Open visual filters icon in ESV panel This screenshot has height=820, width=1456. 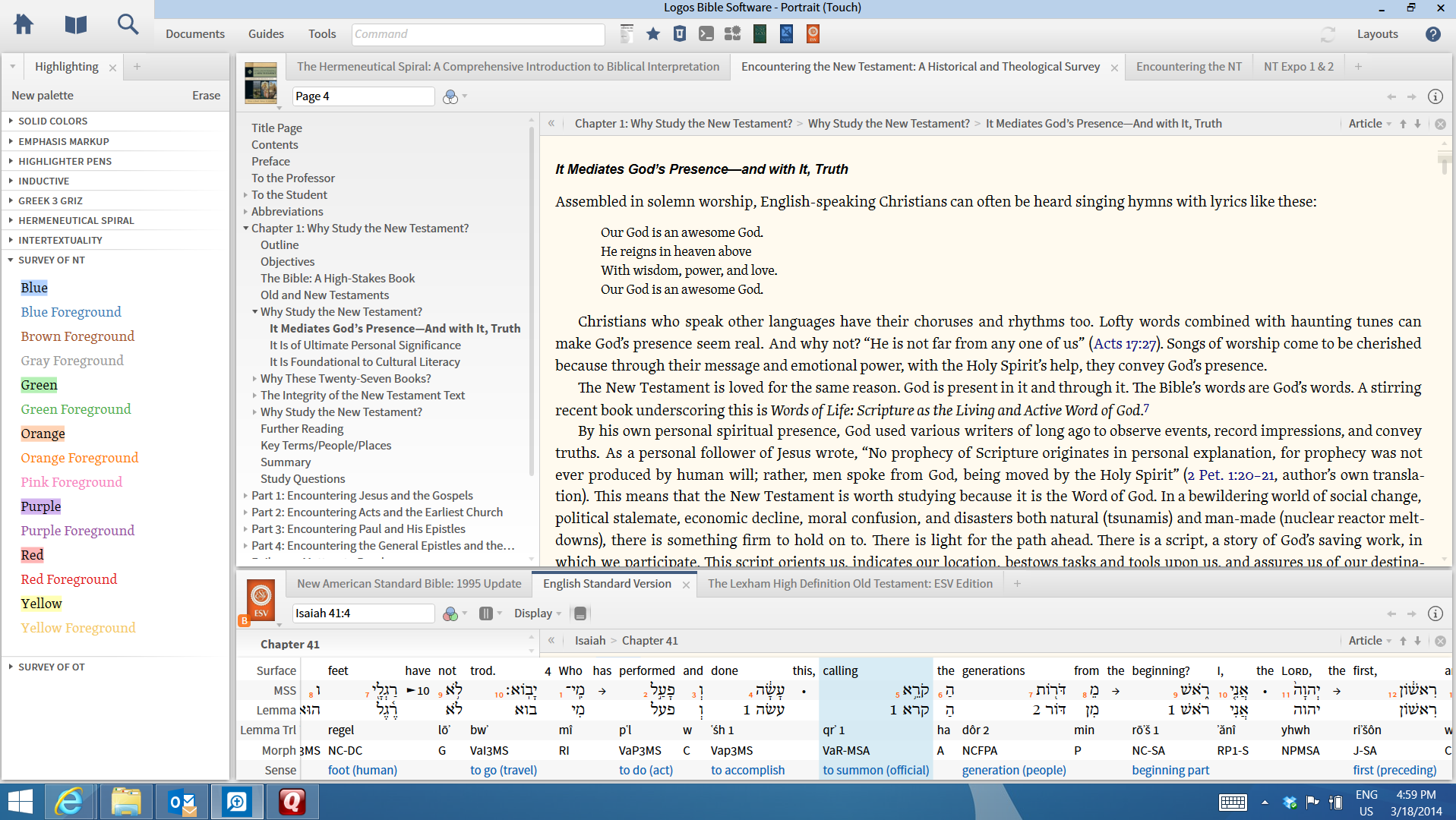[450, 613]
